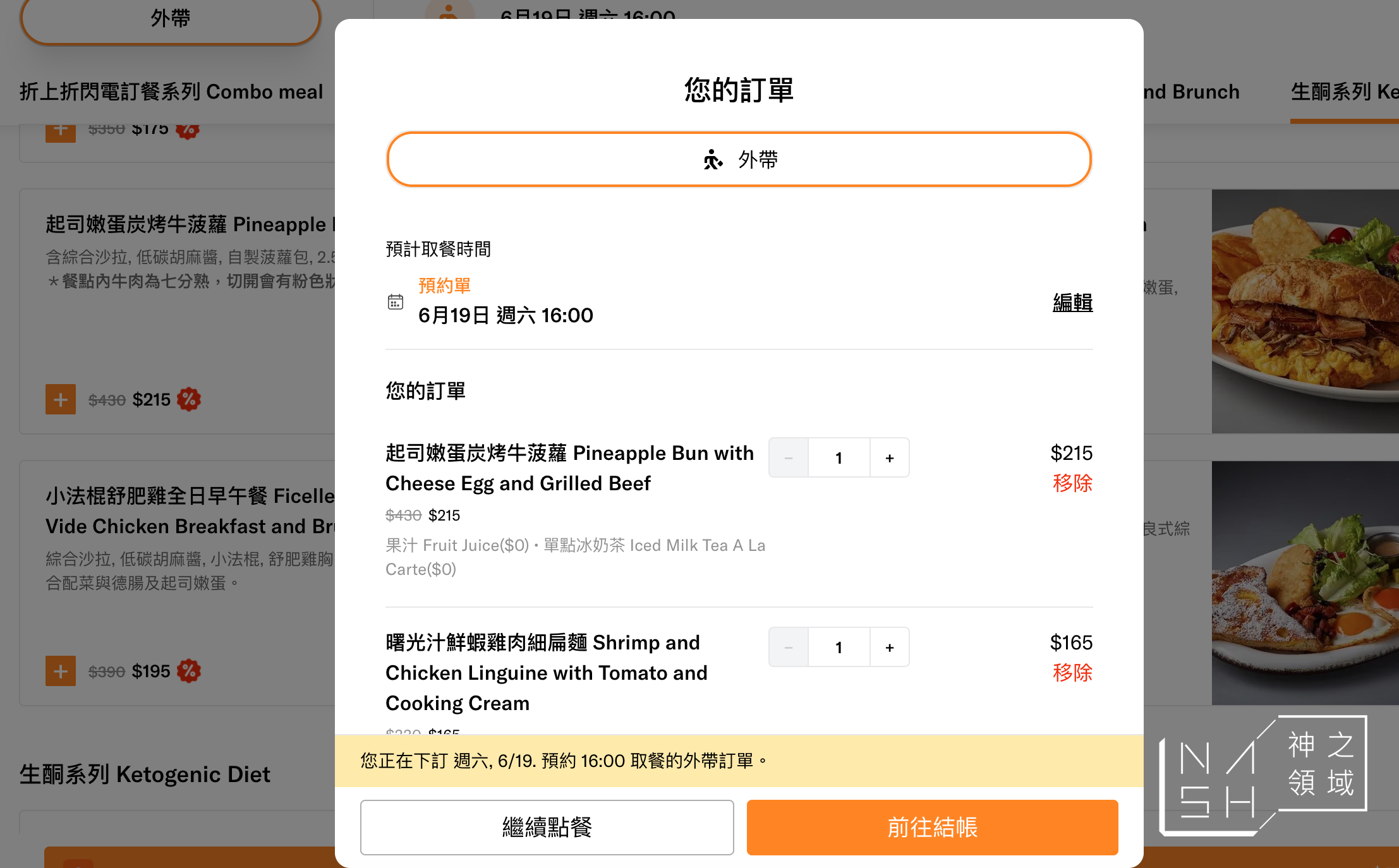Remove the Pineapple Bun item via 移除
Screen dimensions: 1399x868
tap(1072, 483)
